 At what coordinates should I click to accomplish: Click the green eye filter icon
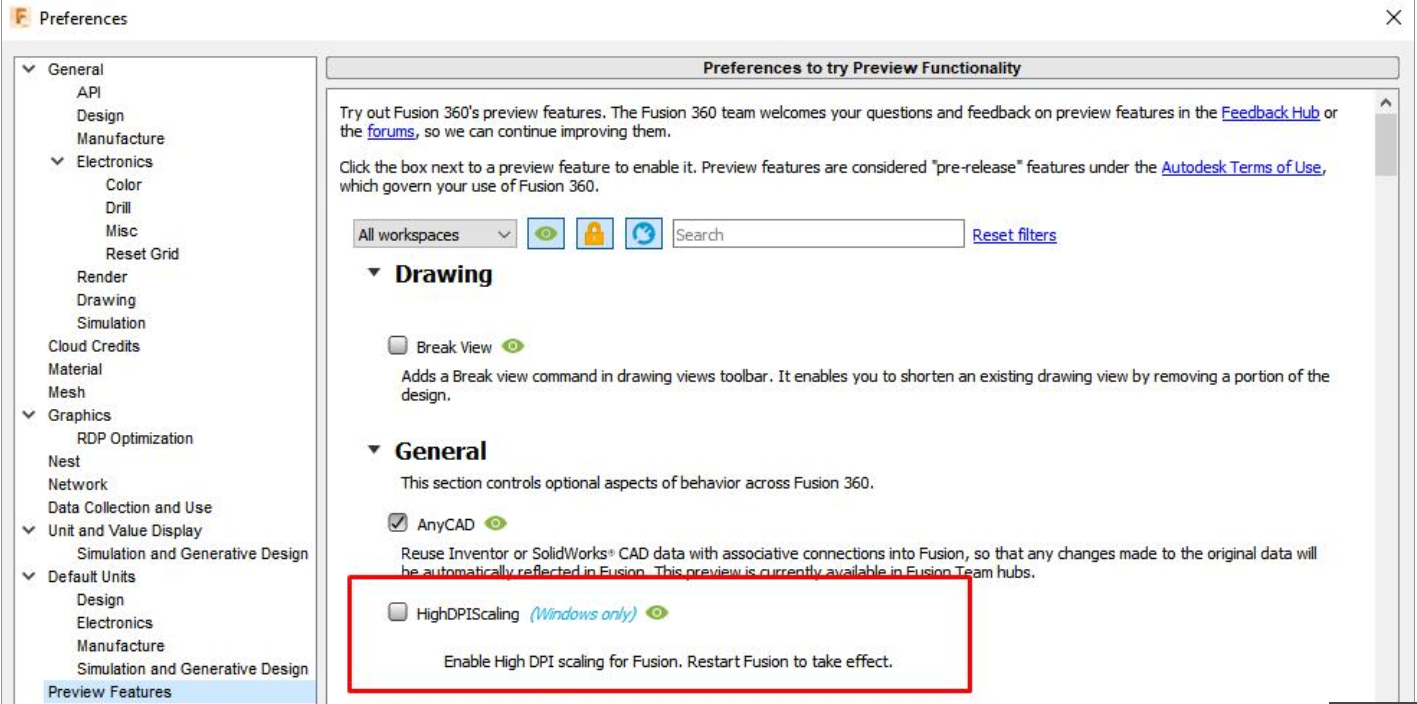click(x=545, y=235)
